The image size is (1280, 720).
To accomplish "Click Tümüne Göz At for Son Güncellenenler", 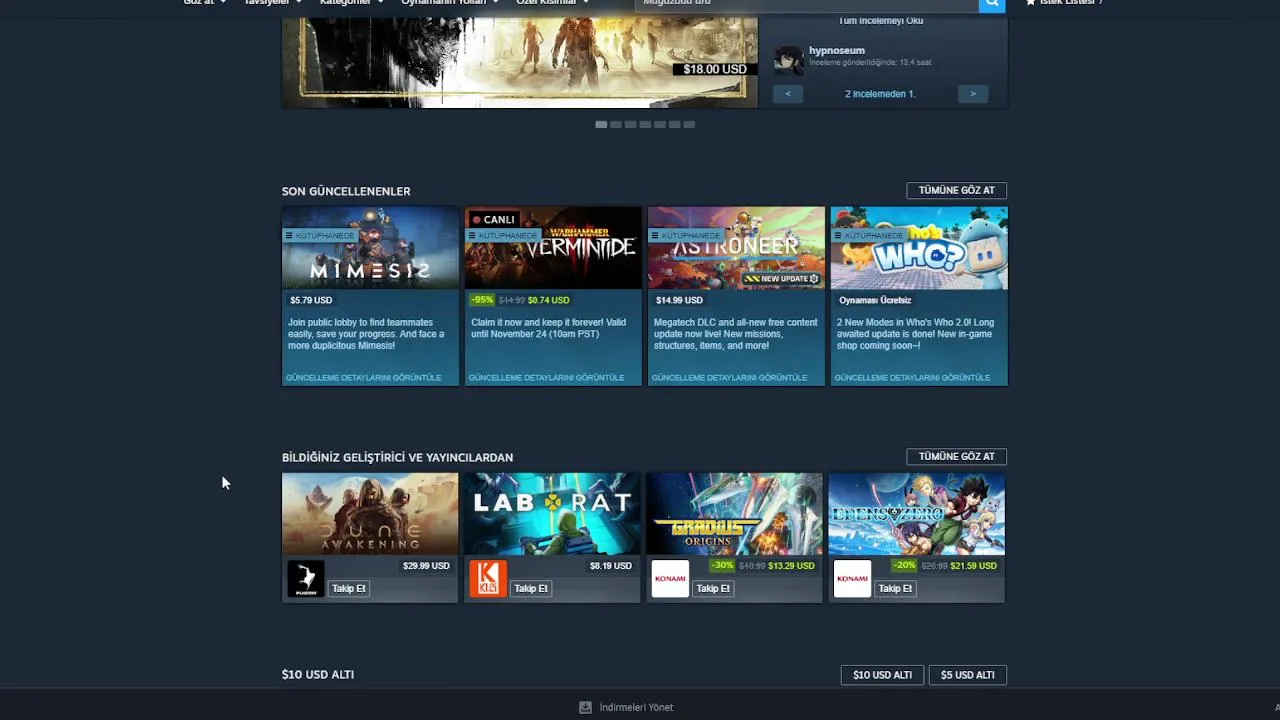I will pos(956,190).
